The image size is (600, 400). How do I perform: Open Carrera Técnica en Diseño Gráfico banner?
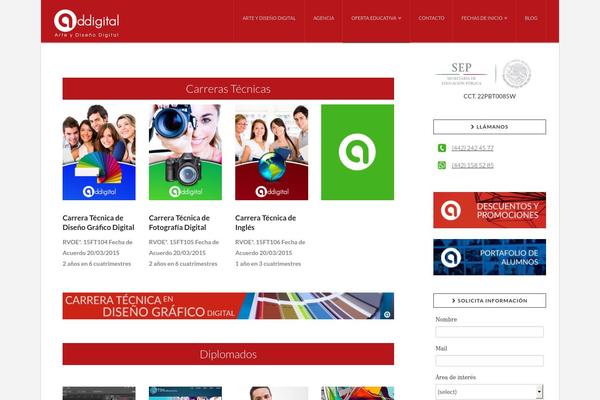[228, 306]
